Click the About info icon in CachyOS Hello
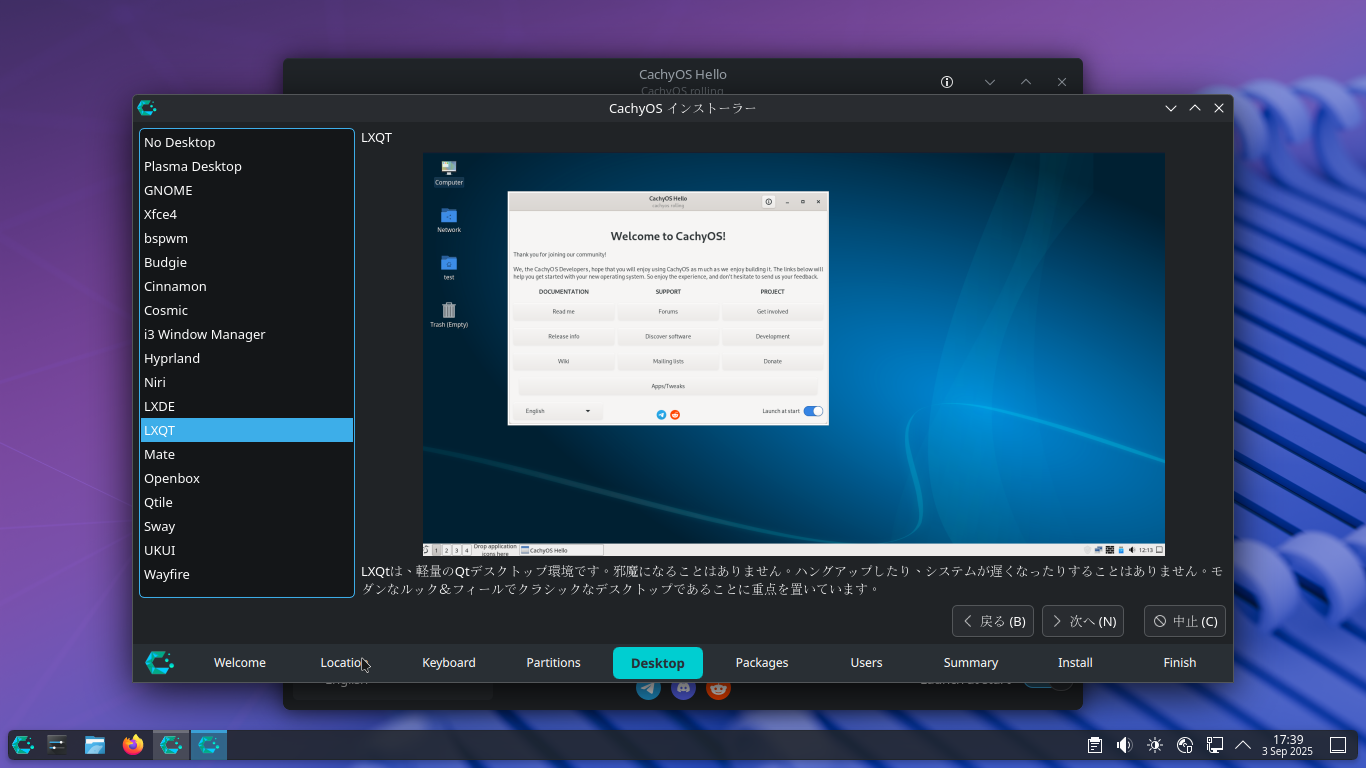The width and height of the screenshot is (1366, 768). (x=947, y=82)
